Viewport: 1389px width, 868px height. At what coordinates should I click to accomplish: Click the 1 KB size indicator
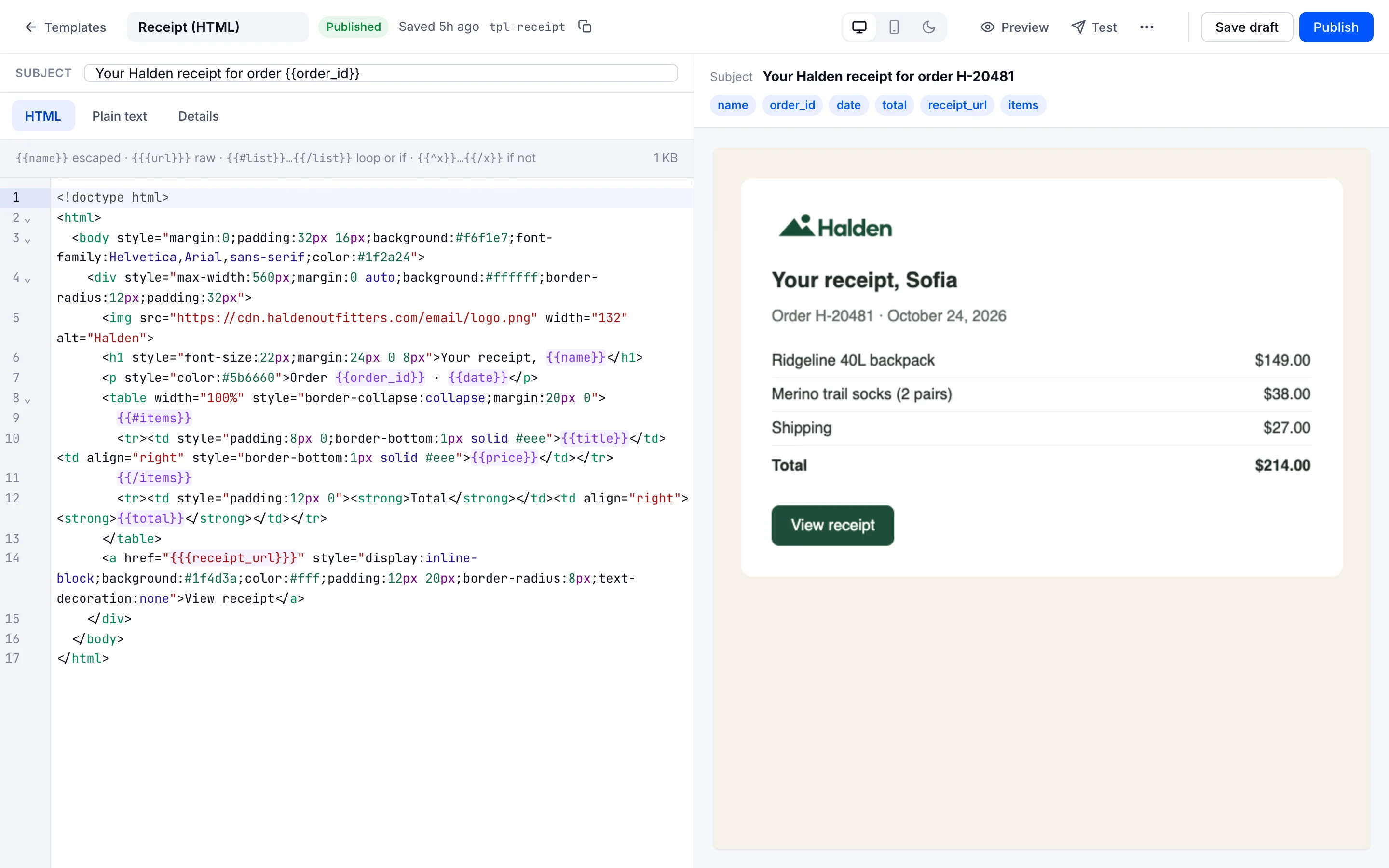(x=665, y=158)
